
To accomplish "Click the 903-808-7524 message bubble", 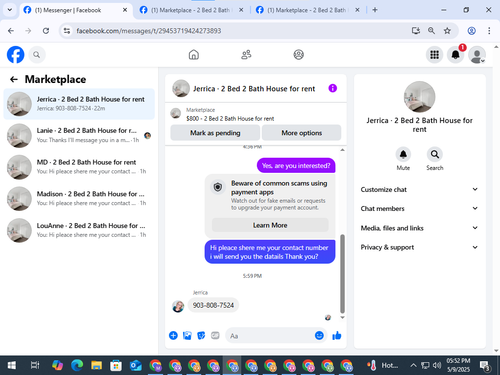I will [213, 305].
